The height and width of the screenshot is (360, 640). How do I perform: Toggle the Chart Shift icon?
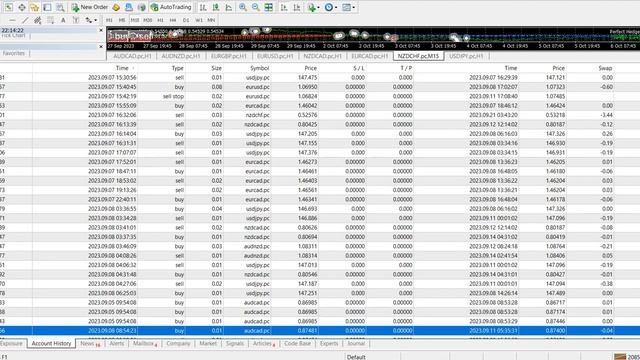[x=297, y=7]
